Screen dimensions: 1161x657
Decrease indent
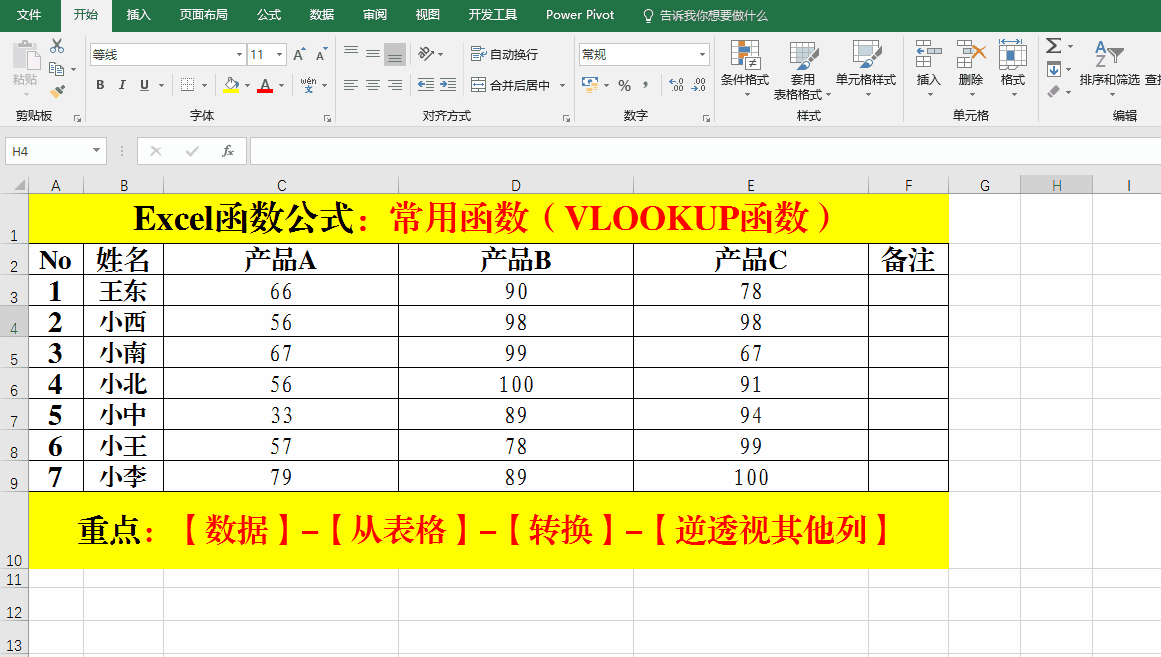click(426, 85)
